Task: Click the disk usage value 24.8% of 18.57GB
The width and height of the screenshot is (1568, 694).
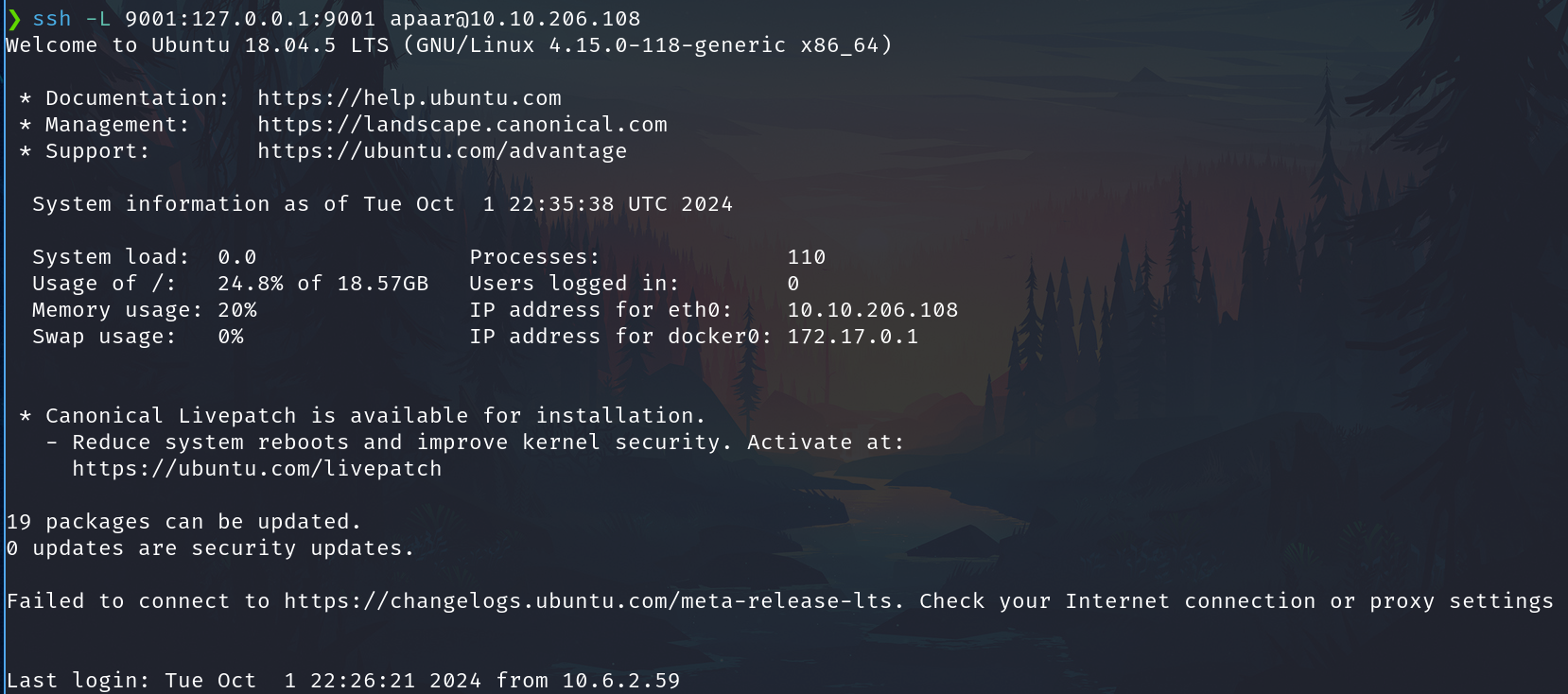Action: click(322, 284)
